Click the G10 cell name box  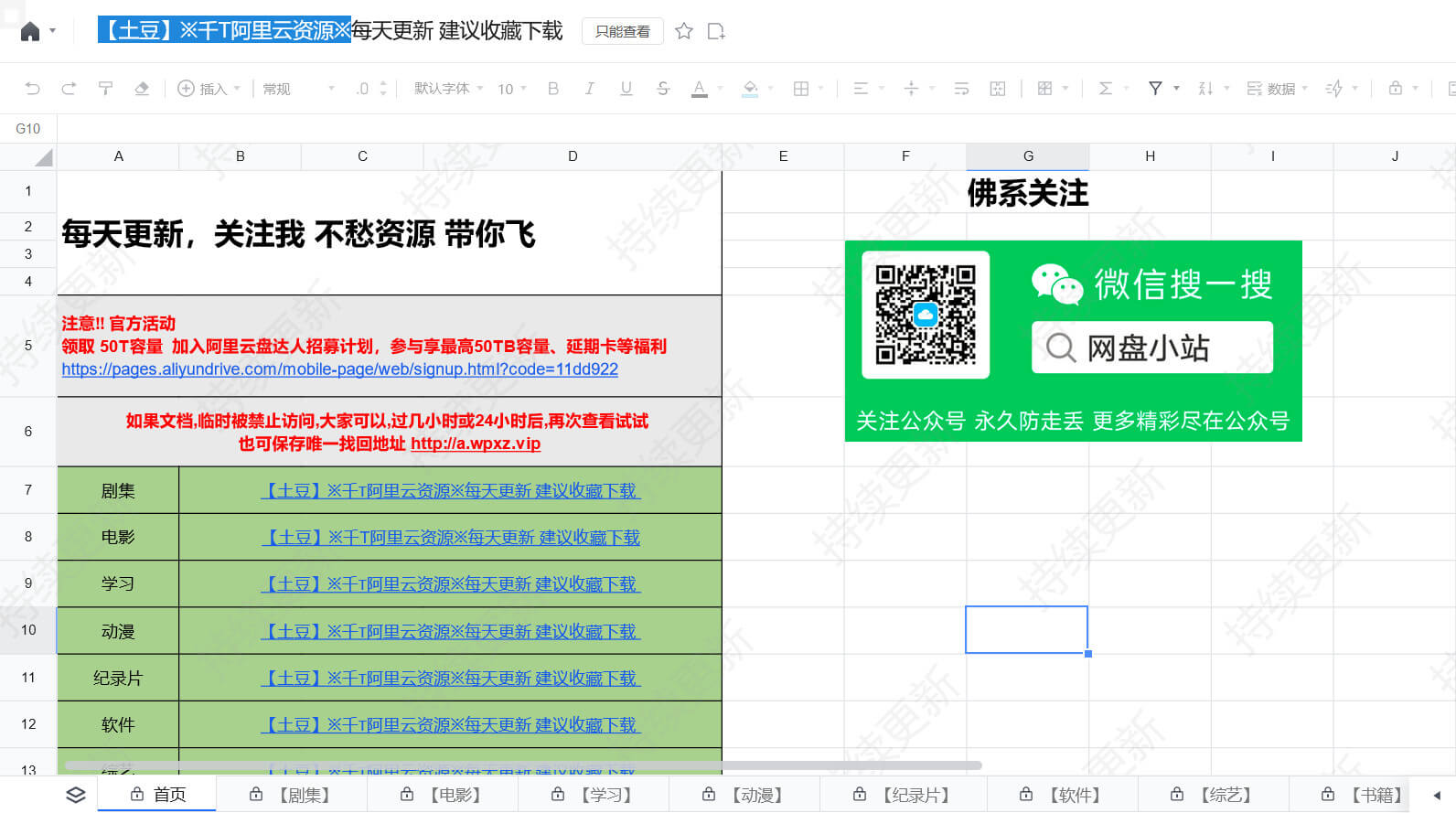(x=28, y=129)
